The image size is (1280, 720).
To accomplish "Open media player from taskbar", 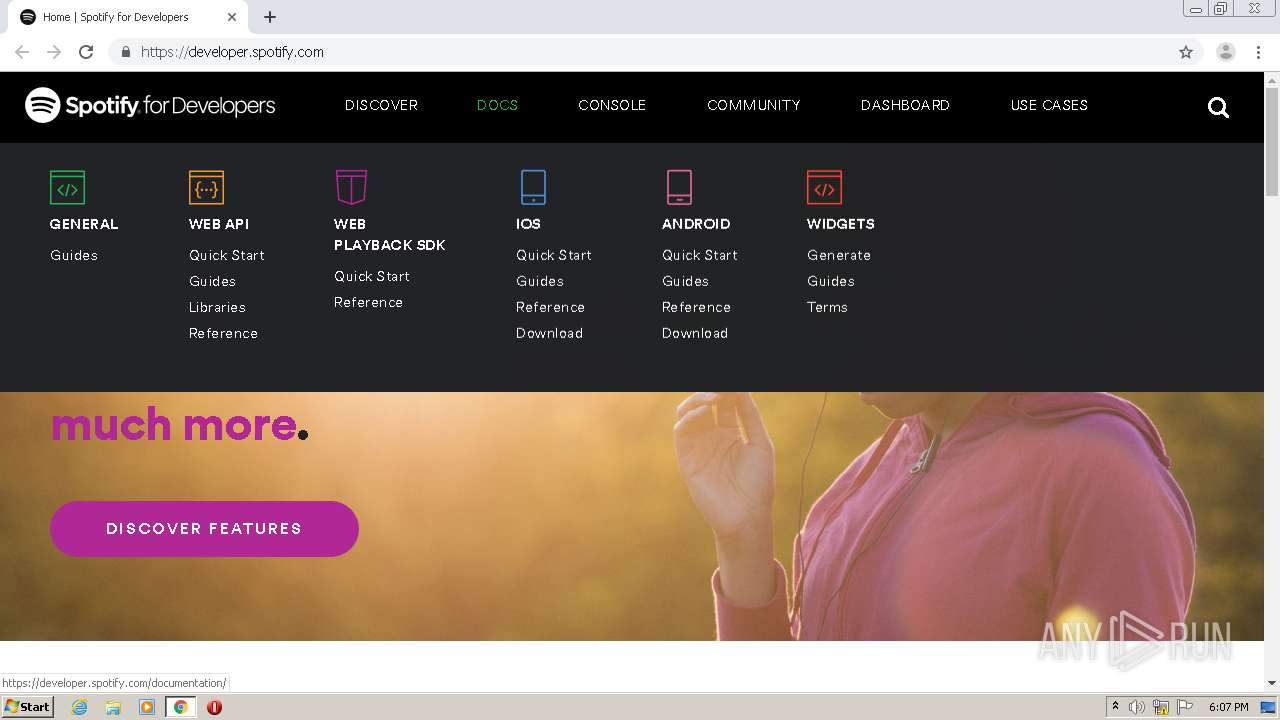I will [x=147, y=707].
